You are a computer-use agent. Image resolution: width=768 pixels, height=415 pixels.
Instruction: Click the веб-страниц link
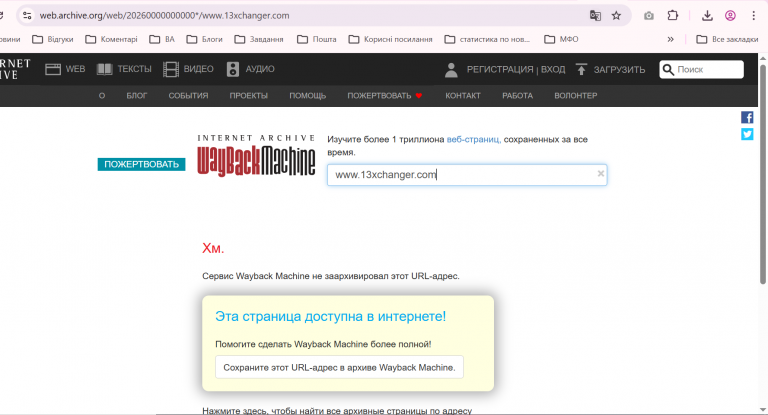[x=473, y=139]
